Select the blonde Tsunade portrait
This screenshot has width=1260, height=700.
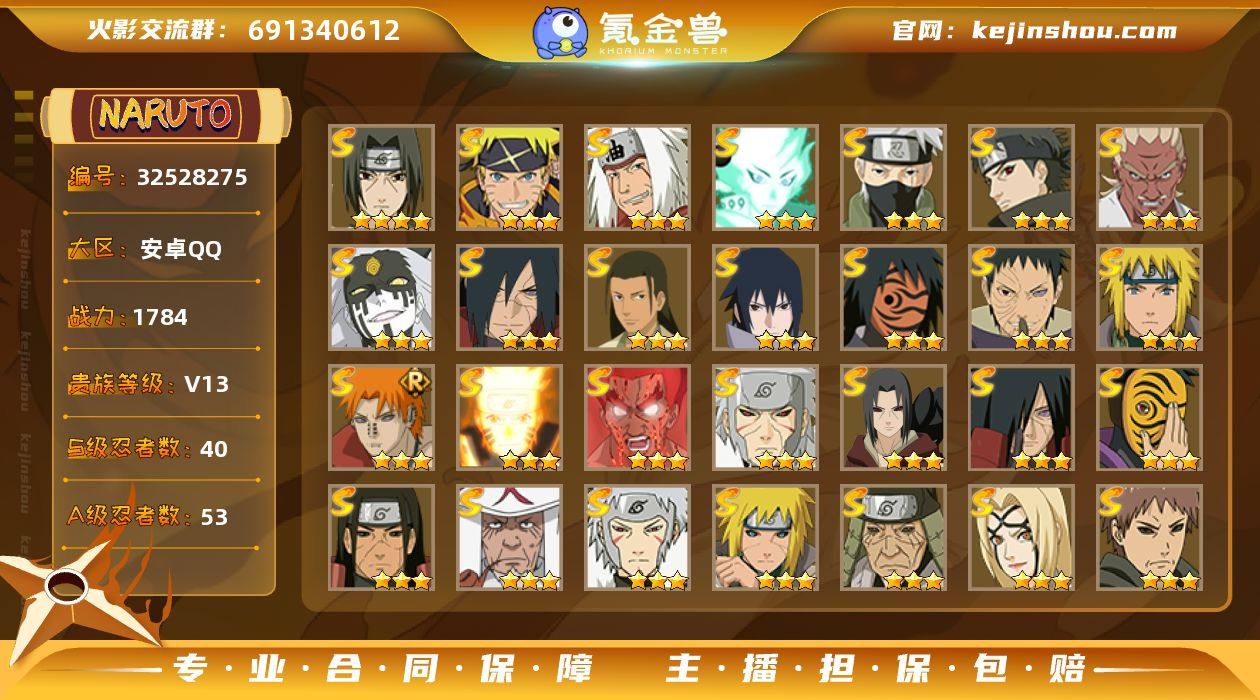(x=1022, y=538)
